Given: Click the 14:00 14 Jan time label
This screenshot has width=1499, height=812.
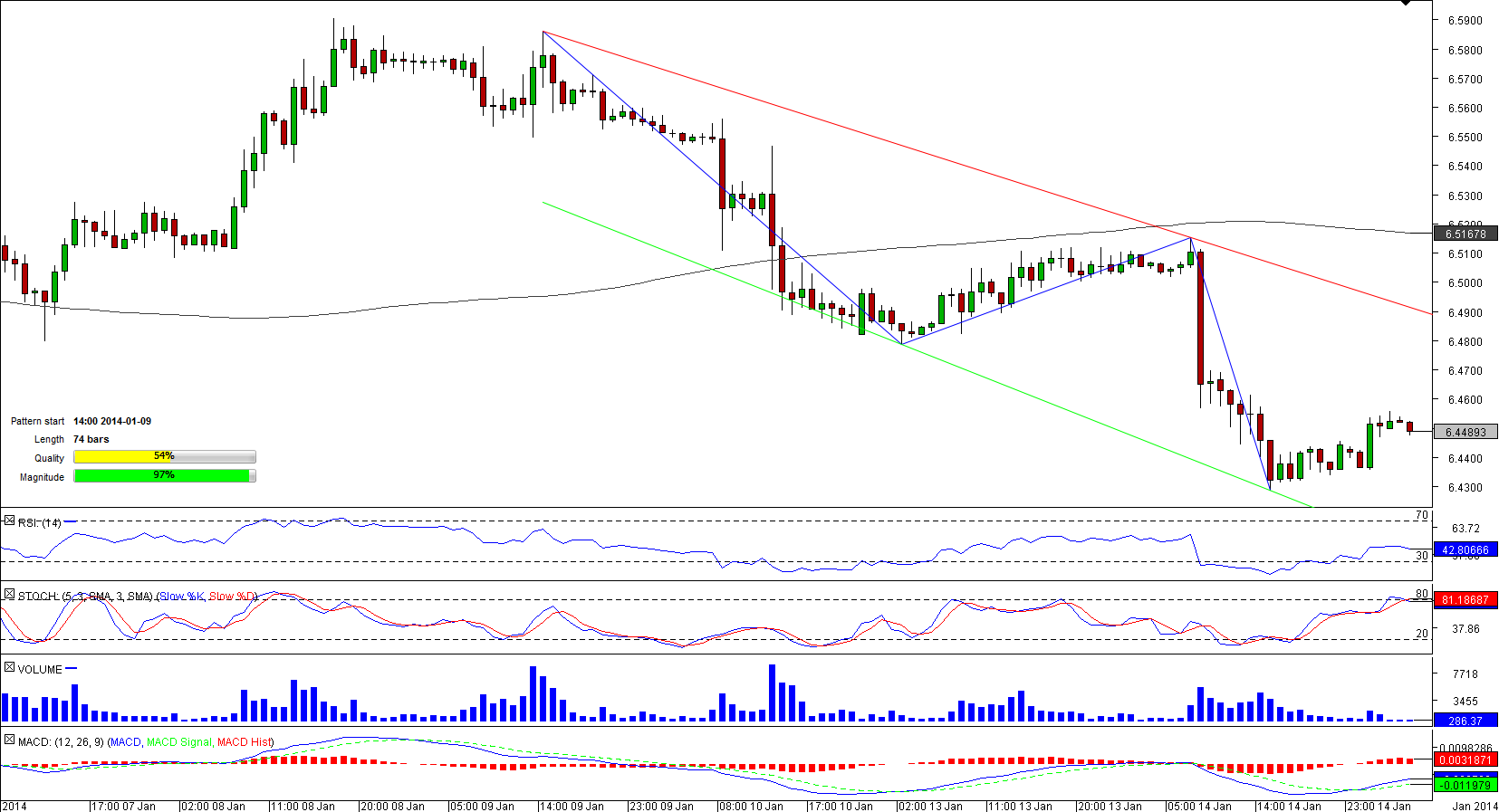Looking at the screenshot, I should [1290, 807].
